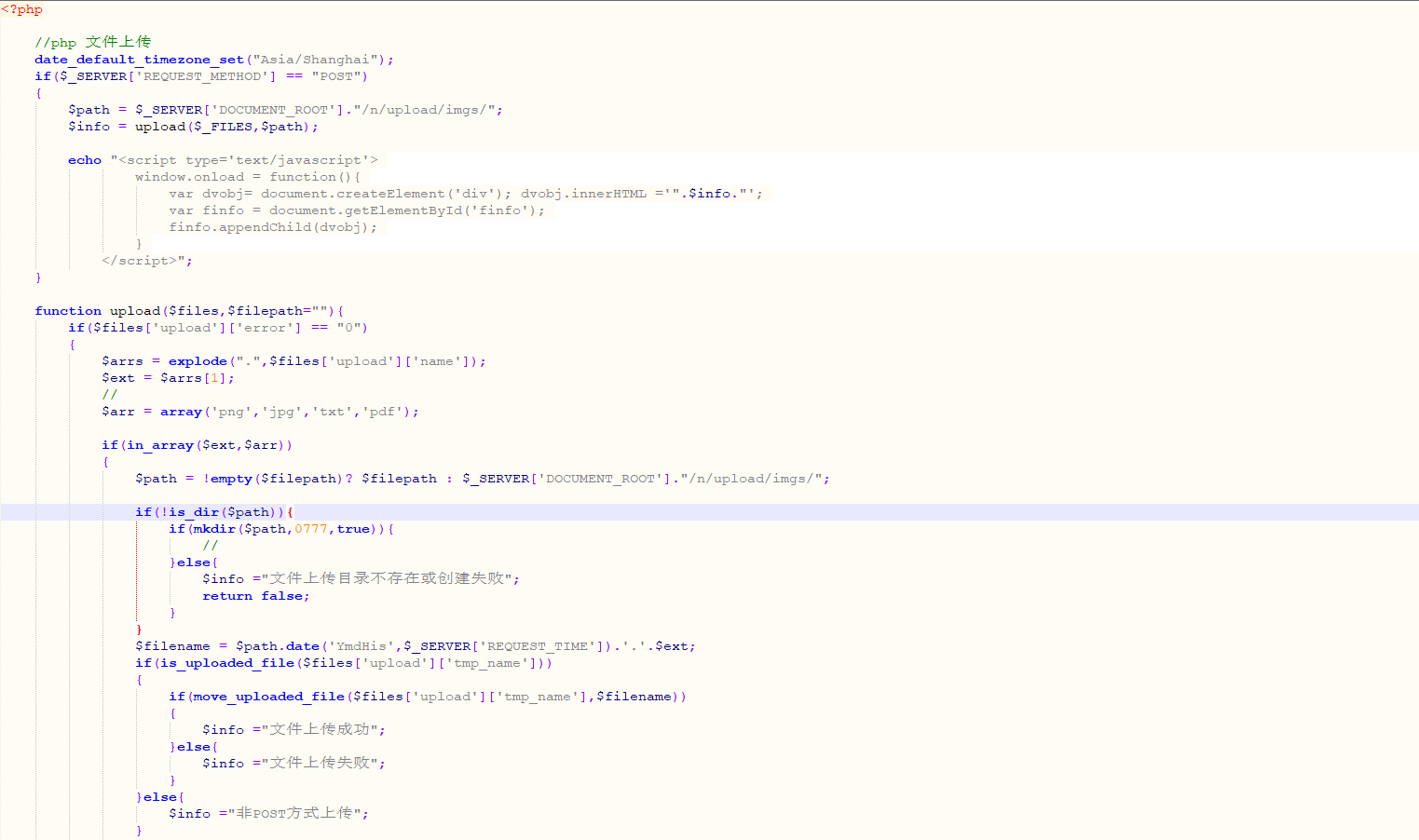
Task: Select the "Asia/Shanghai" string
Action: 315,60
